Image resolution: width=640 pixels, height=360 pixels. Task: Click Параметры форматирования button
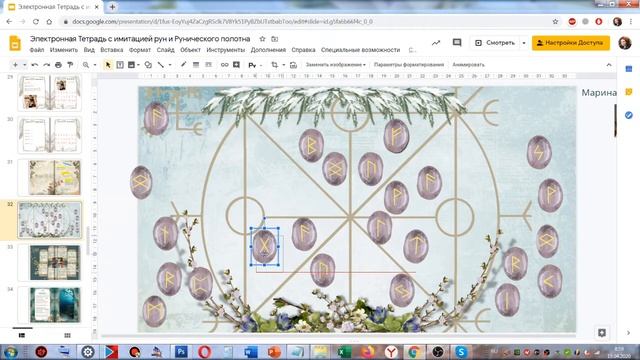click(x=409, y=65)
